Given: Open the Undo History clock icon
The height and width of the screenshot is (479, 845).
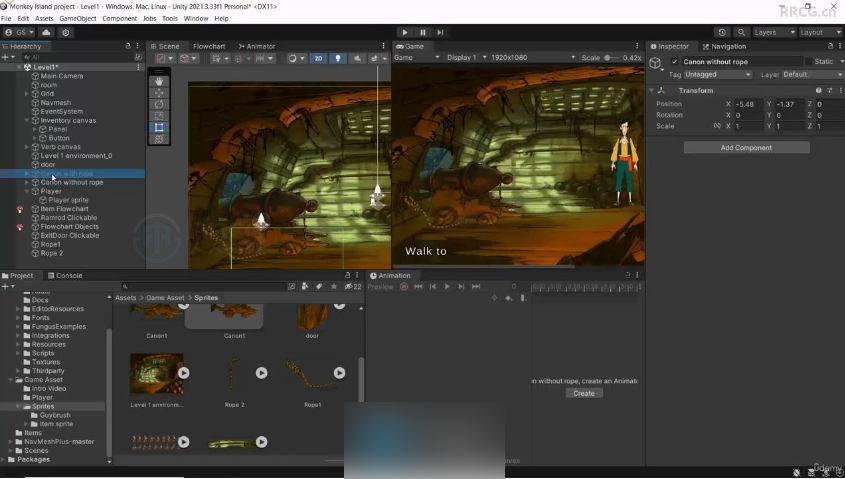Looking at the screenshot, I should pyautogui.click(x=722, y=32).
